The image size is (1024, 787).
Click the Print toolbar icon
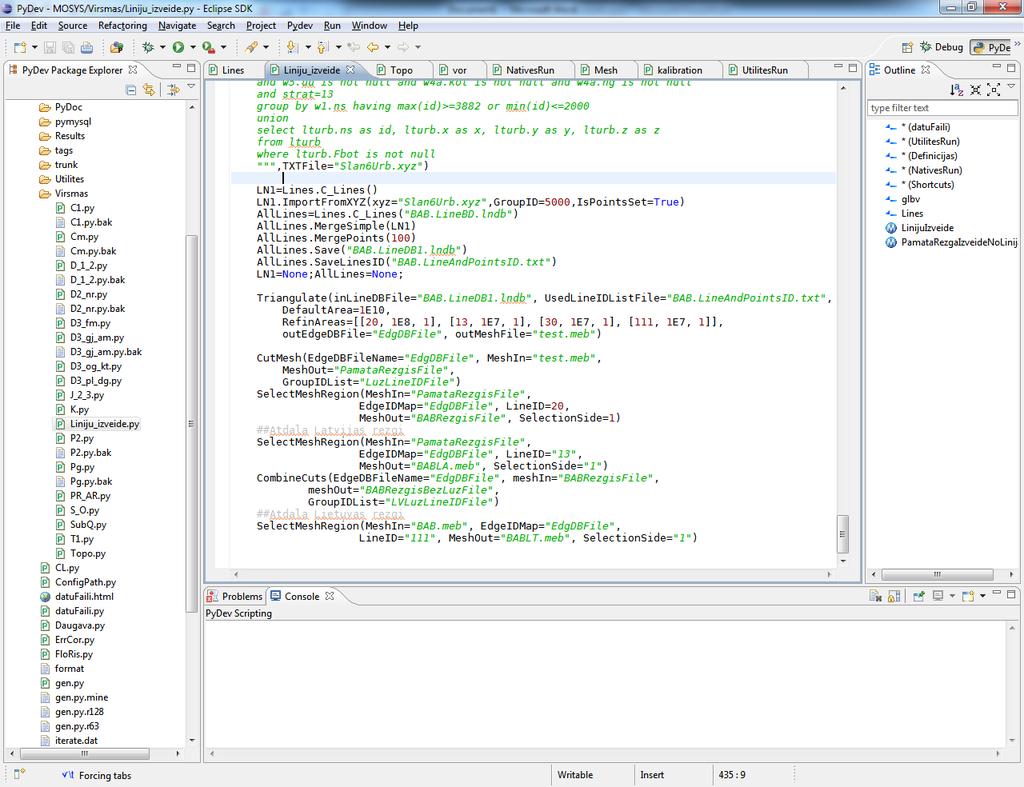coord(86,47)
